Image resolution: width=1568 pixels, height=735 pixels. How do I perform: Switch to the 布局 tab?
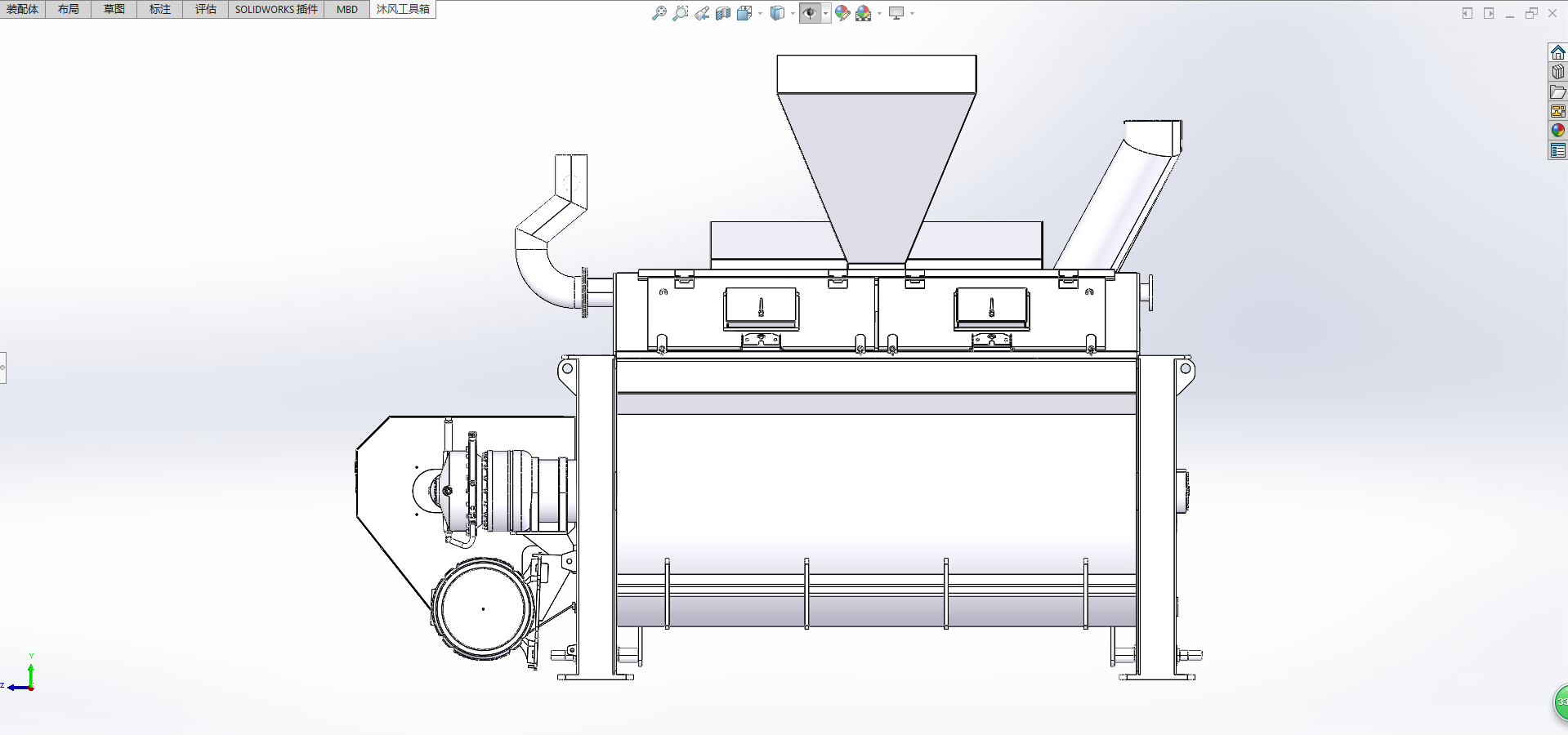[69, 9]
